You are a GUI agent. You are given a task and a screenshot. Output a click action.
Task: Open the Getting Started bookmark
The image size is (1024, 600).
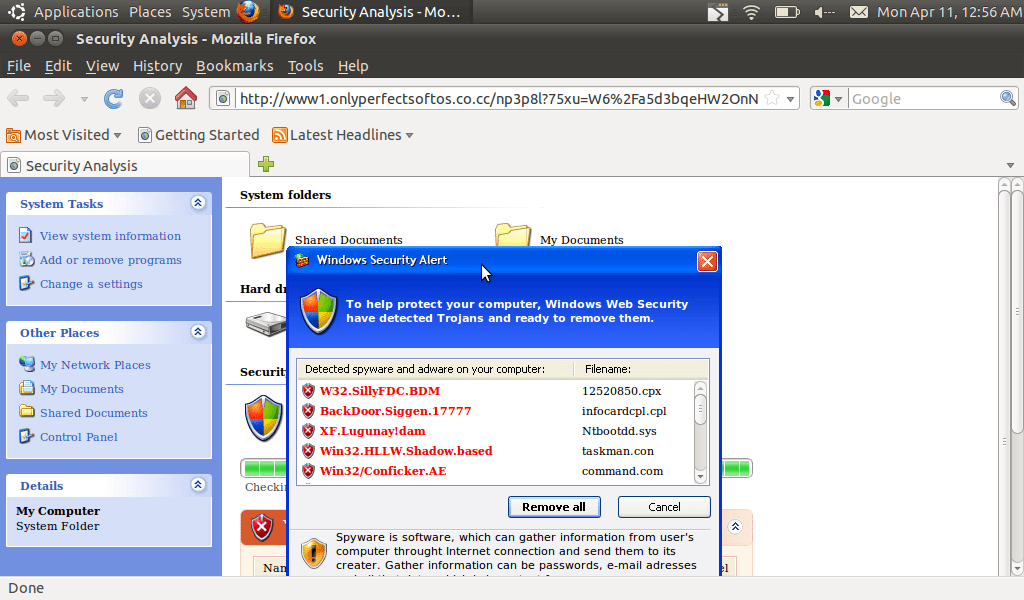click(199, 135)
